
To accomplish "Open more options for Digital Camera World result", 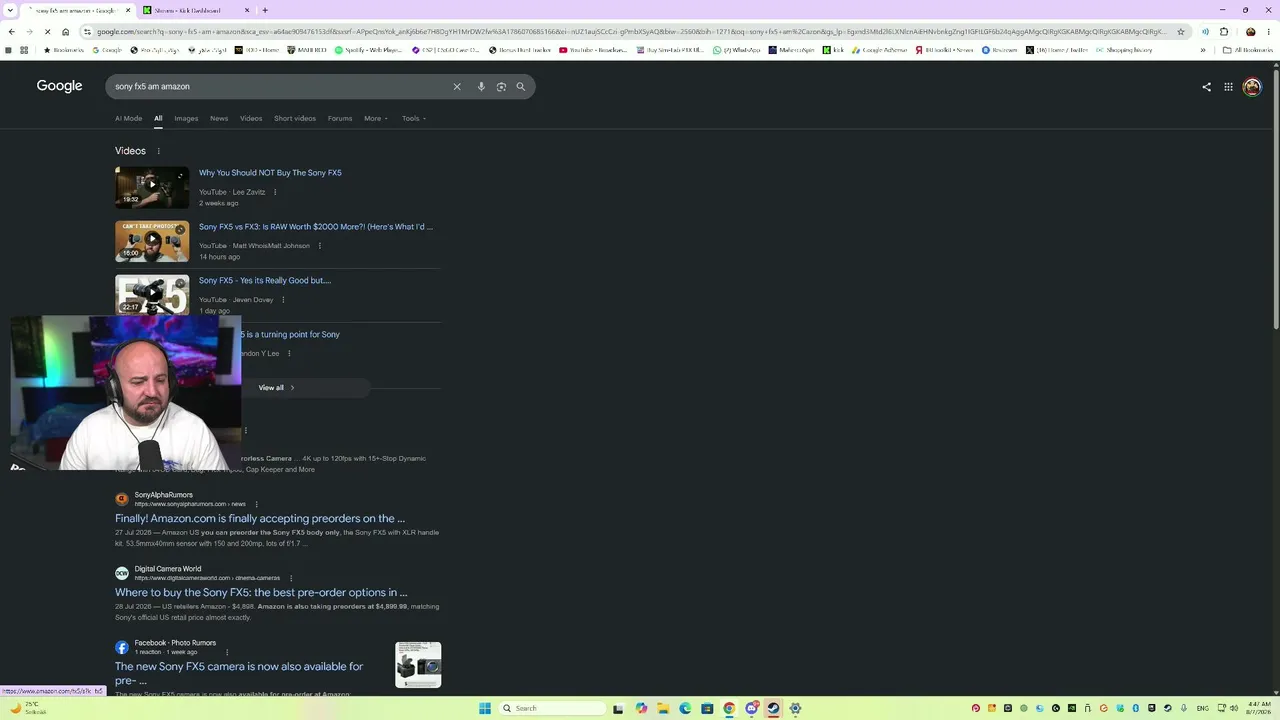I will pyautogui.click(x=291, y=578).
